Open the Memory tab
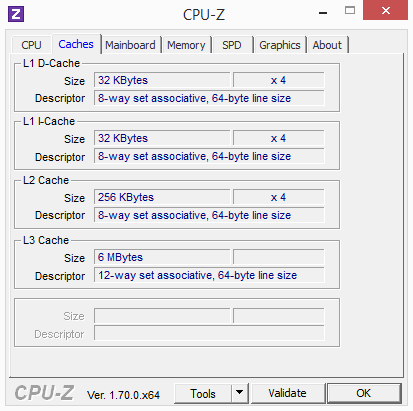 click(x=186, y=45)
